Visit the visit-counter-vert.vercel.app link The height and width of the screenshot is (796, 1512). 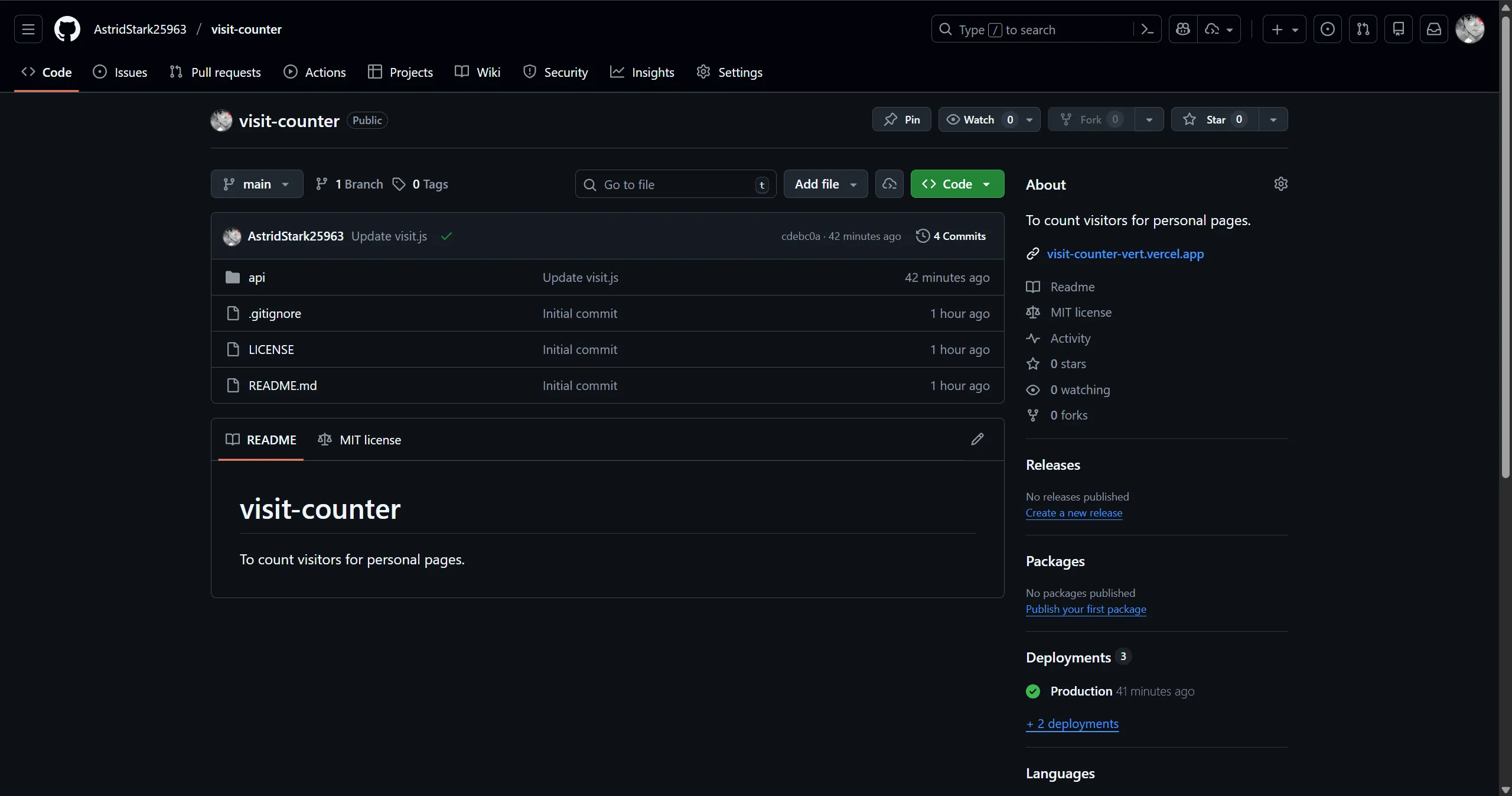click(x=1124, y=254)
